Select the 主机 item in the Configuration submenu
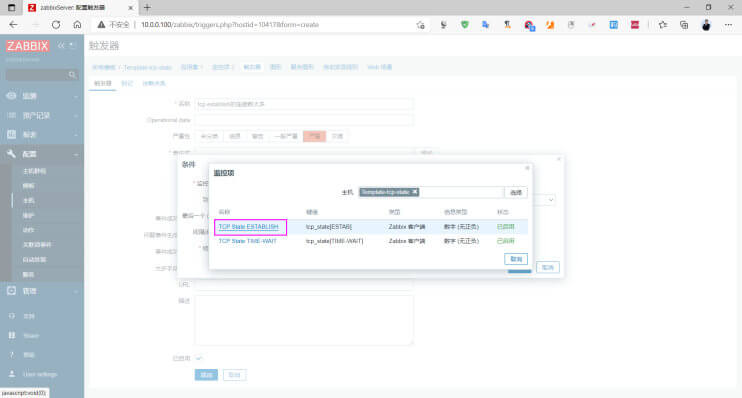Viewport: 742px width, 398px height. coord(29,201)
